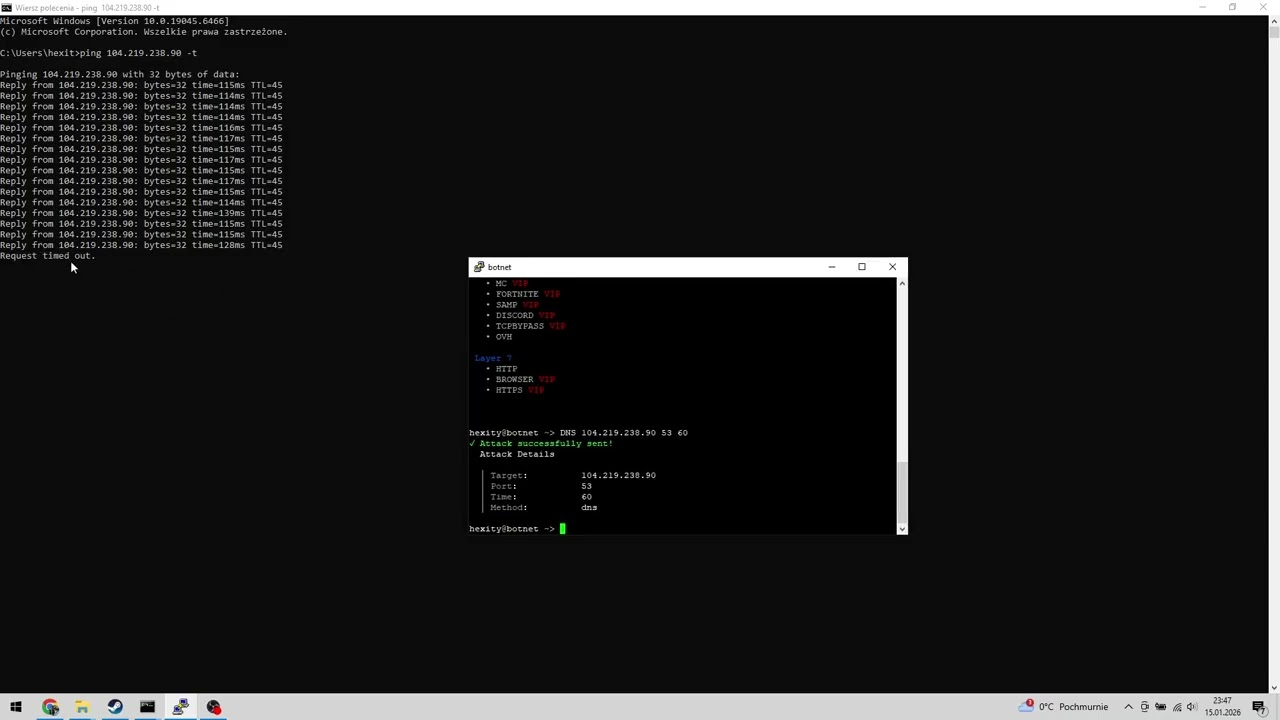Viewport: 1280px width, 720px height.
Task: Open the clock showing 23:47
Action: tap(1222, 707)
